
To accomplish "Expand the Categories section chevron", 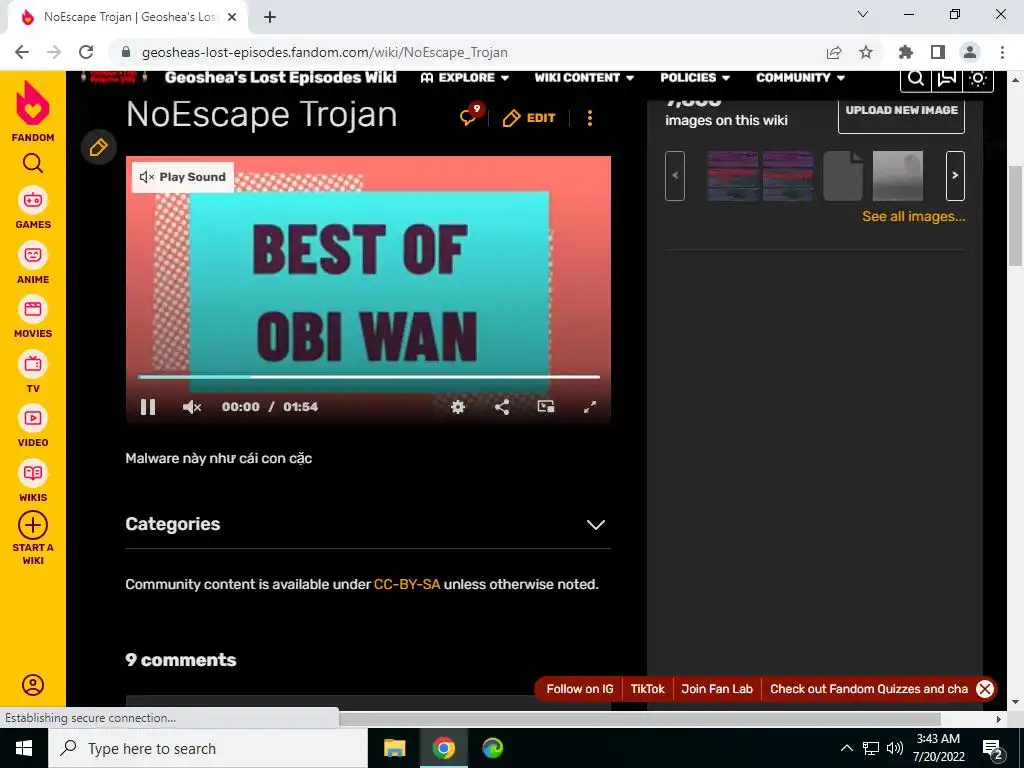I will [x=596, y=524].
